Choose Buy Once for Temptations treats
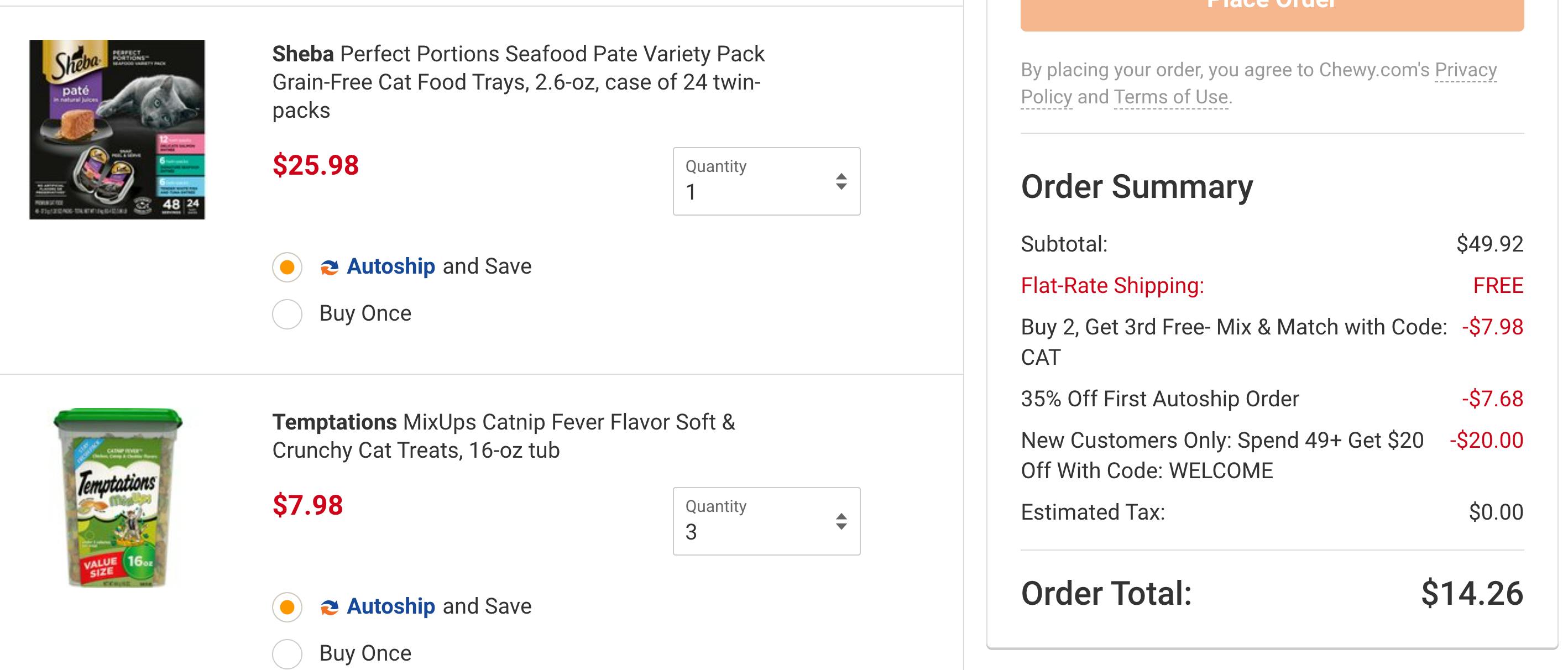The height and width of the screenshot is (670, 1568). coord(288,653)
